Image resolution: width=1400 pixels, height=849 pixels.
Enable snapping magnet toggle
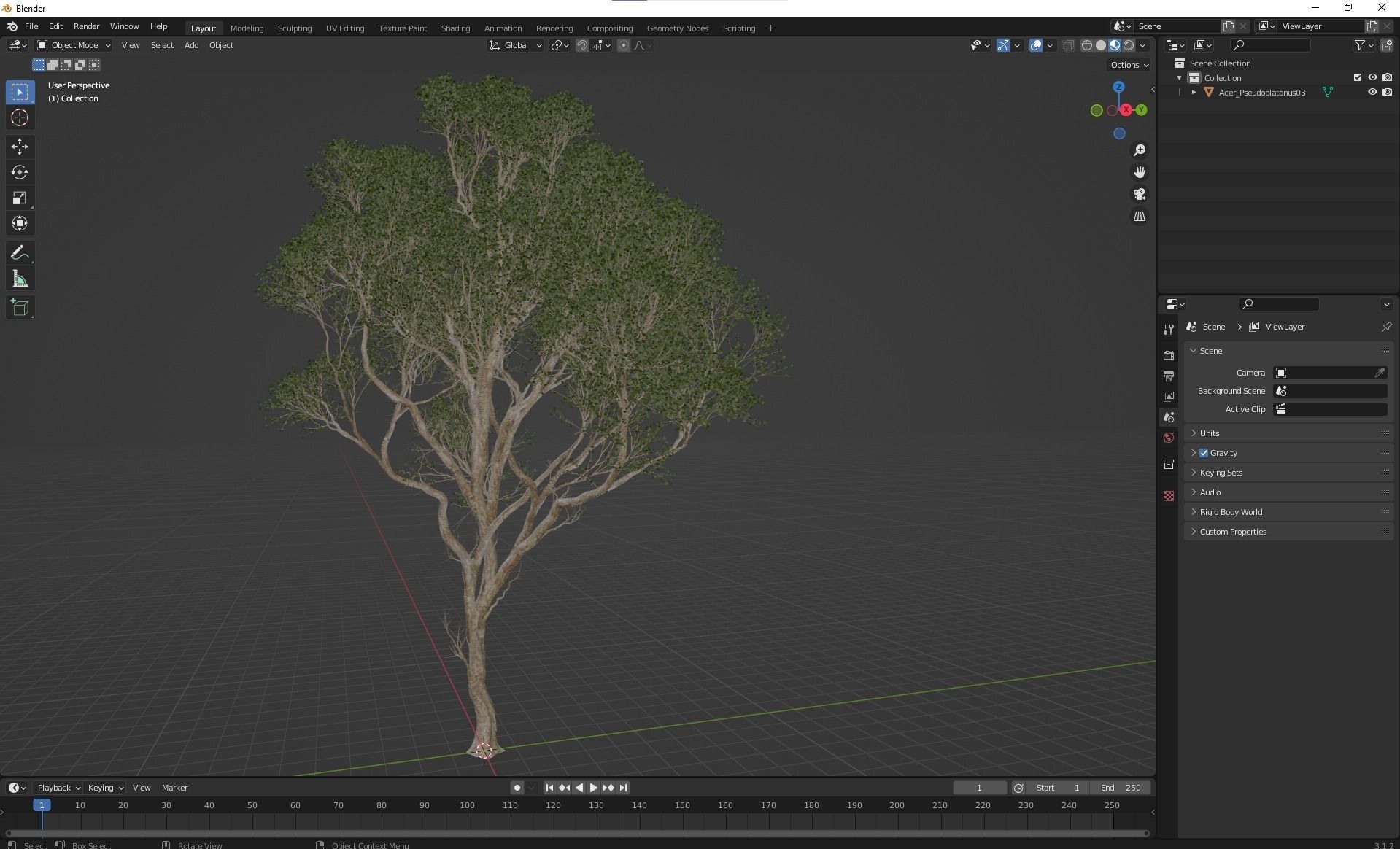pos(581,45)
